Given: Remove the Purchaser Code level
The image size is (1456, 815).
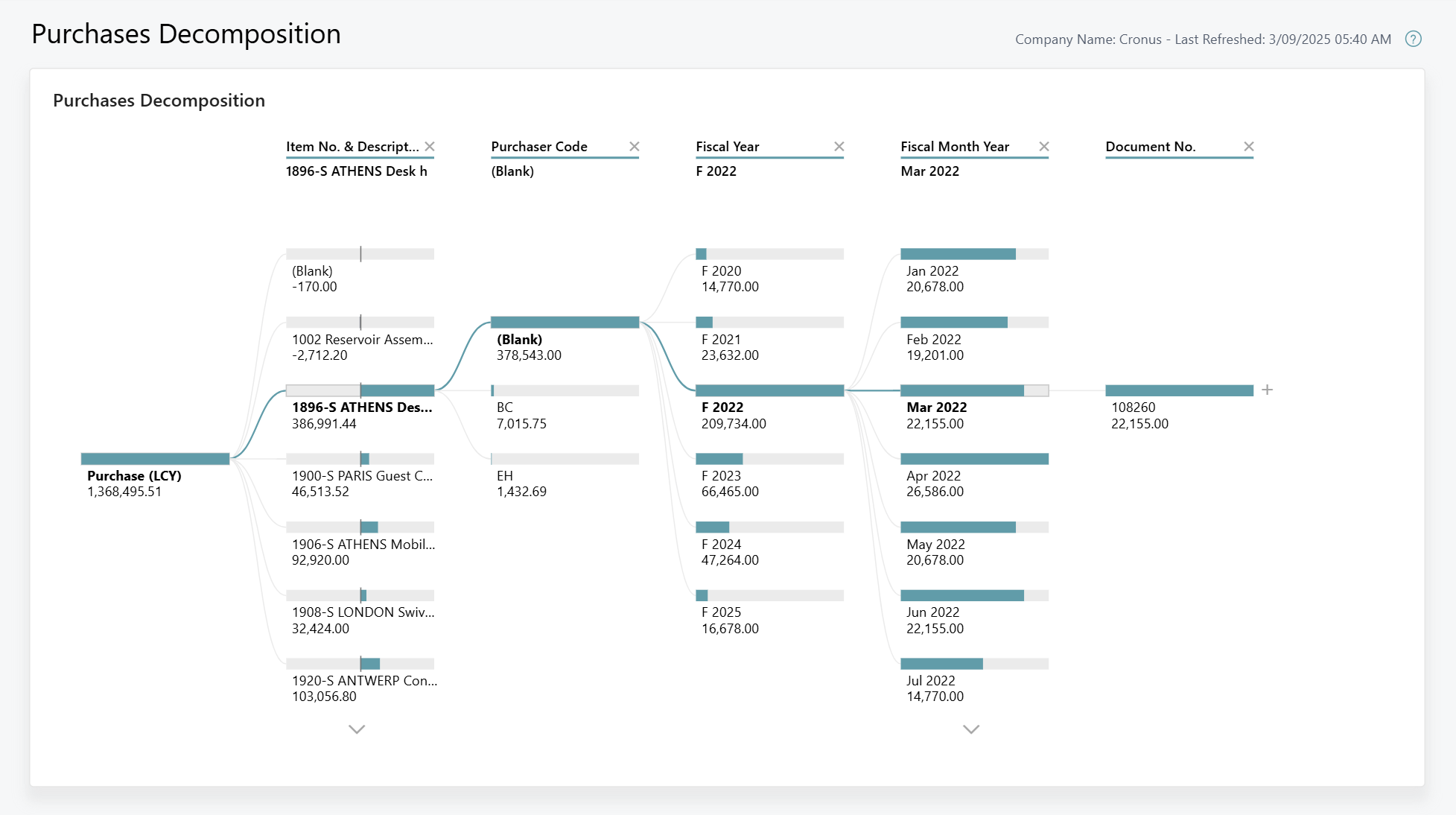Looking at the screenshot, I should pos(635,146).
